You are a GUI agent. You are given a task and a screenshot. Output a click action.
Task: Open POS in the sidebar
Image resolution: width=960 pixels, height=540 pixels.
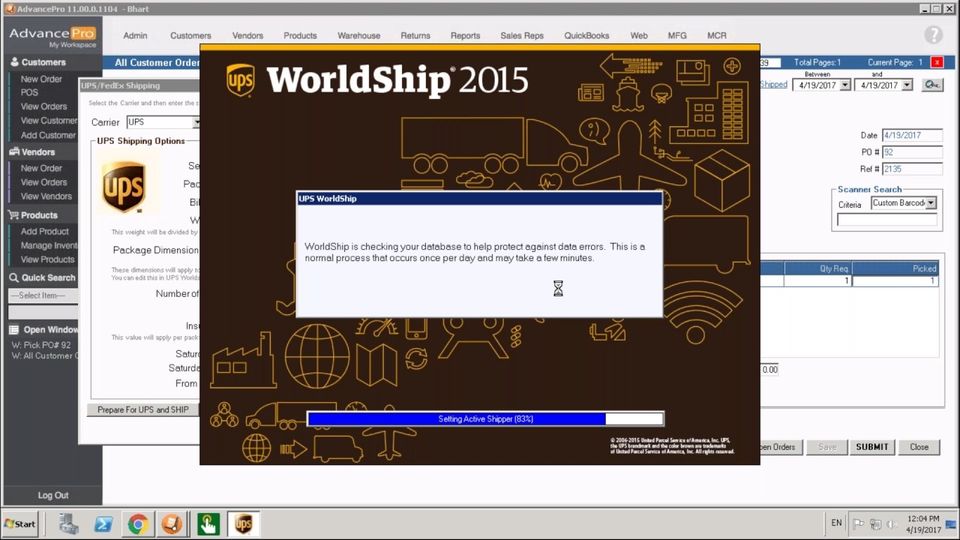point(29,92)
